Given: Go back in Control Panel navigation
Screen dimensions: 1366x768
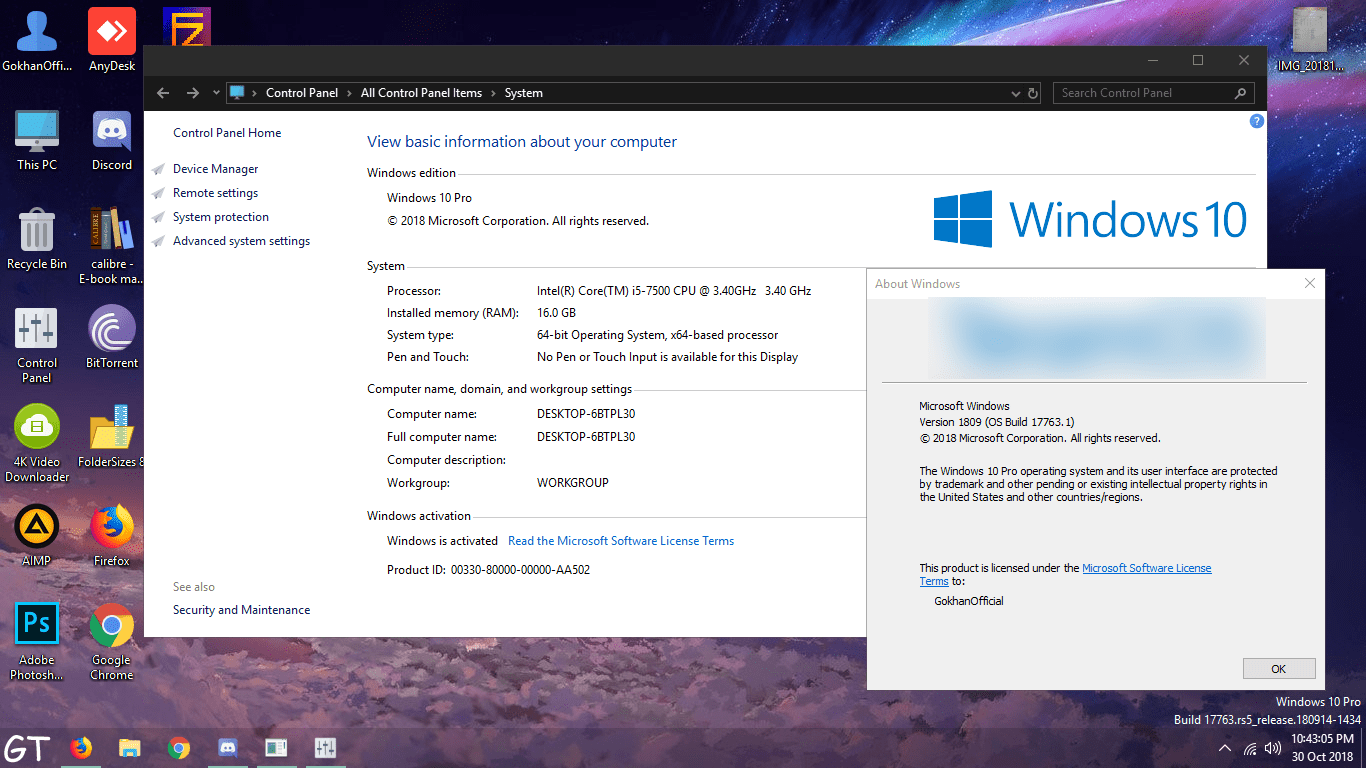Looking at the screenshot, I should pos(163,93).
